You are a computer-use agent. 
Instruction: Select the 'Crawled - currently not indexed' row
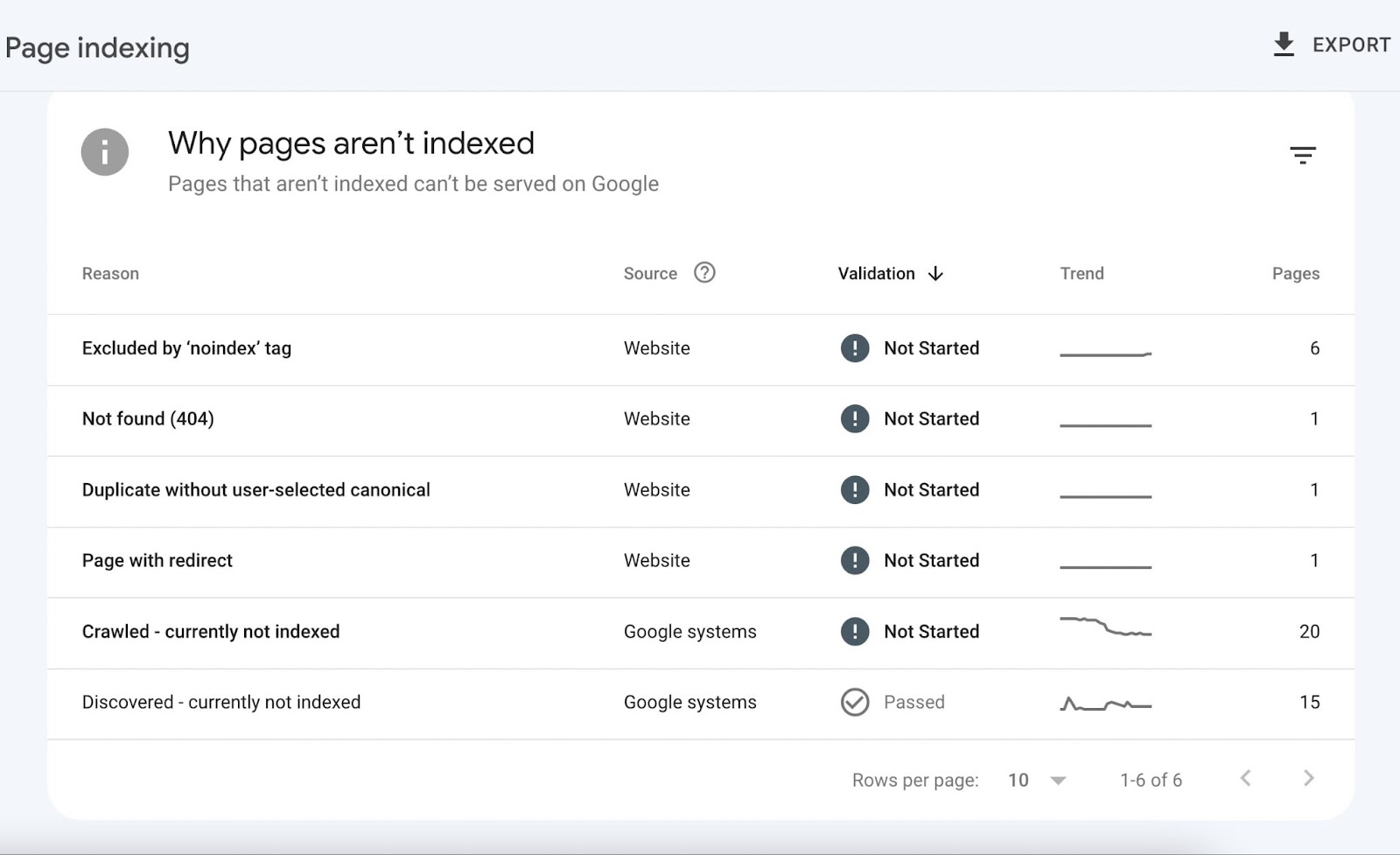pos(211,631)
